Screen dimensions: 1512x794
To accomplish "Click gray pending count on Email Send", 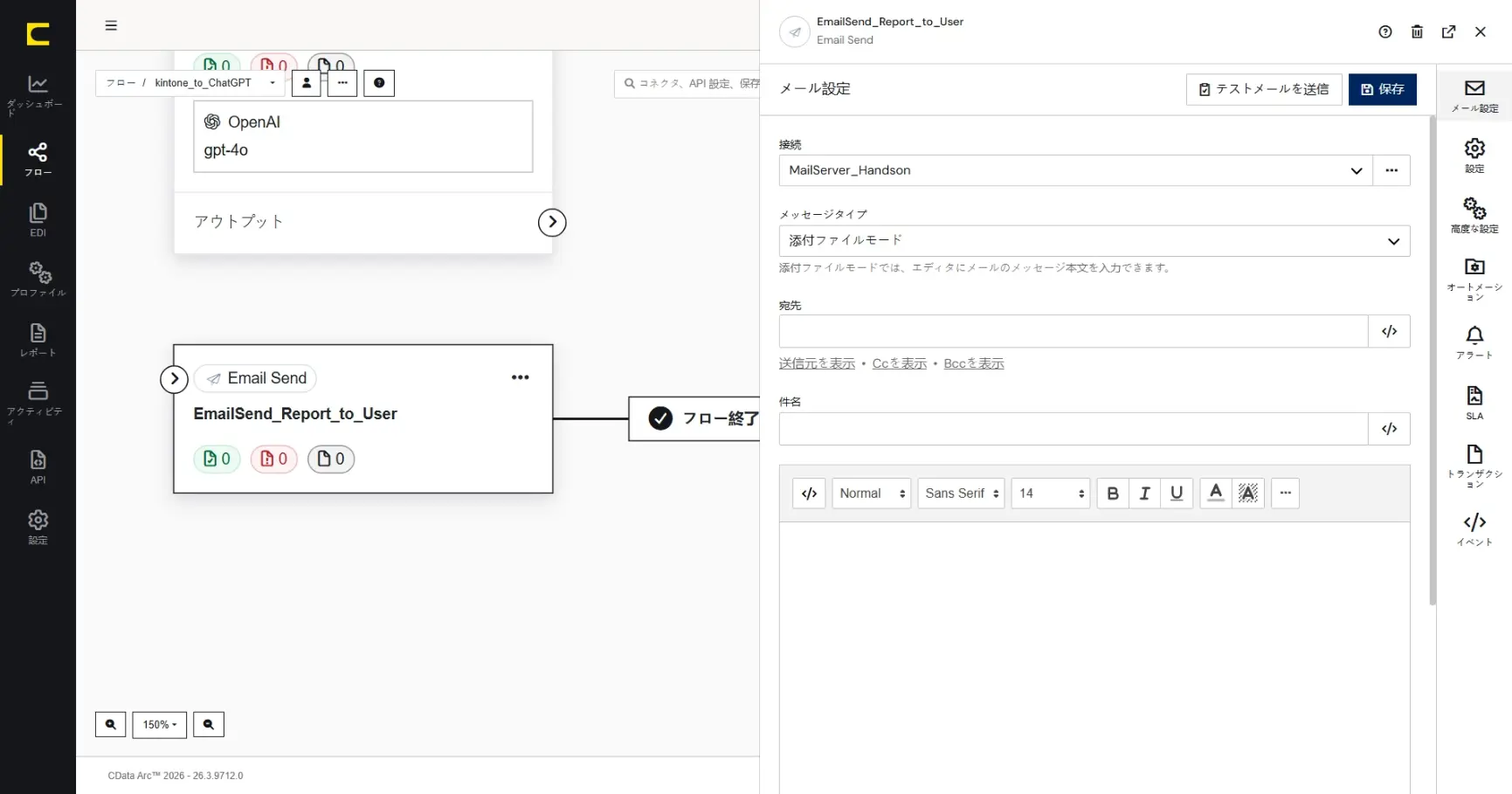I will point(331,459).
